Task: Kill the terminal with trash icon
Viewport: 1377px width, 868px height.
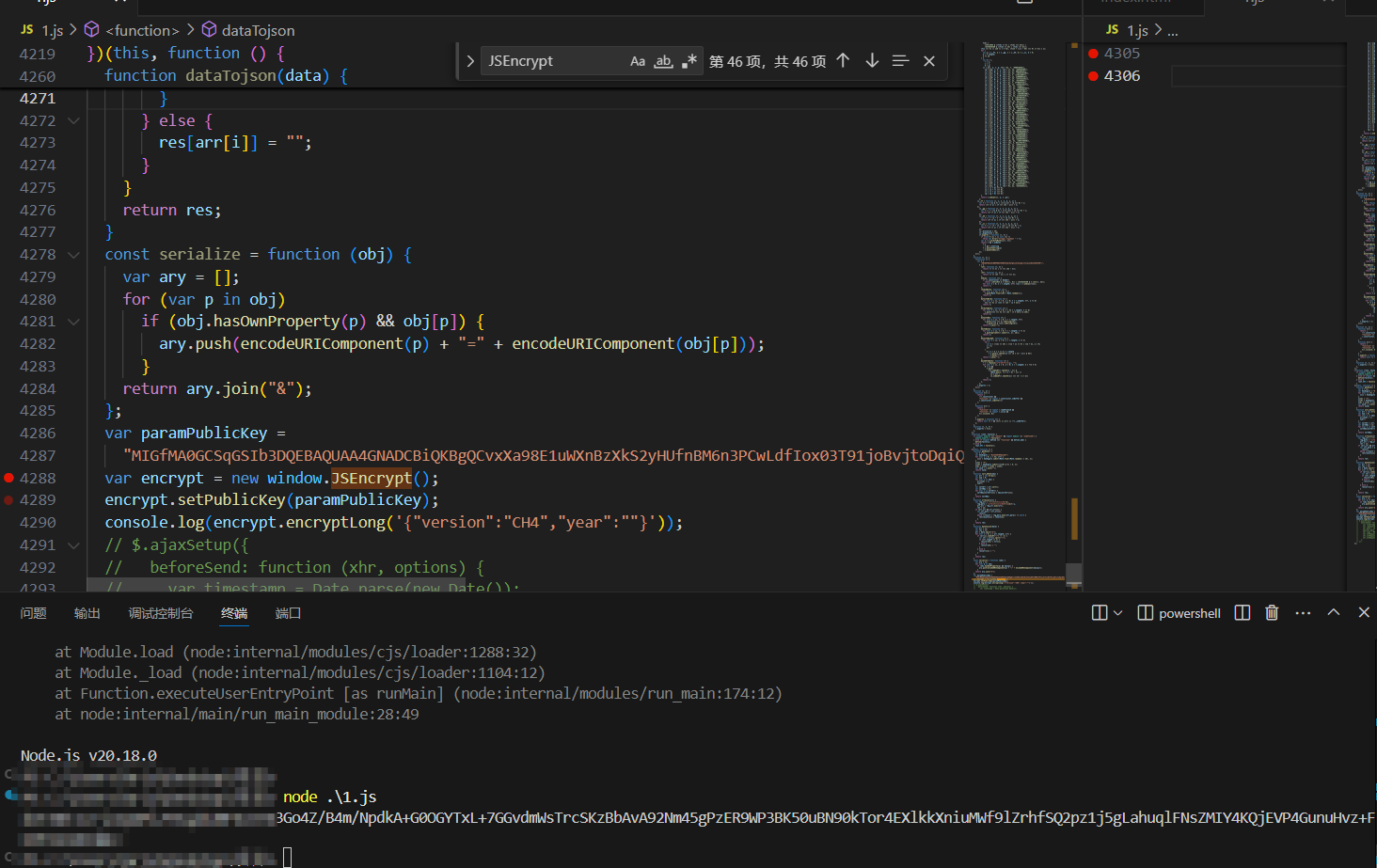Action: click(1272, 613)
